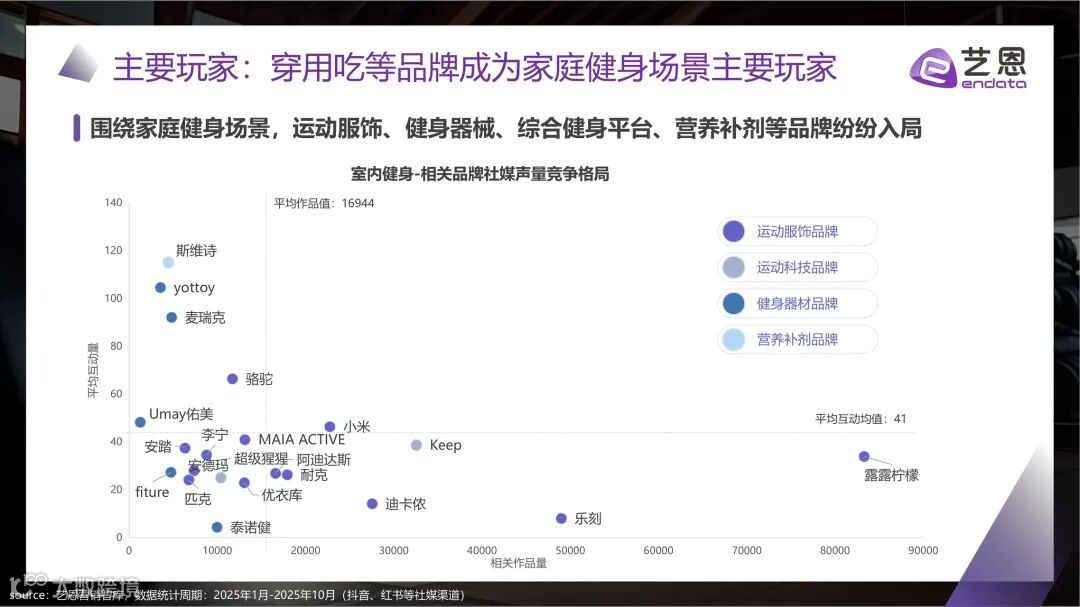Click the 骆驼 data point

[x=232, y=379]
